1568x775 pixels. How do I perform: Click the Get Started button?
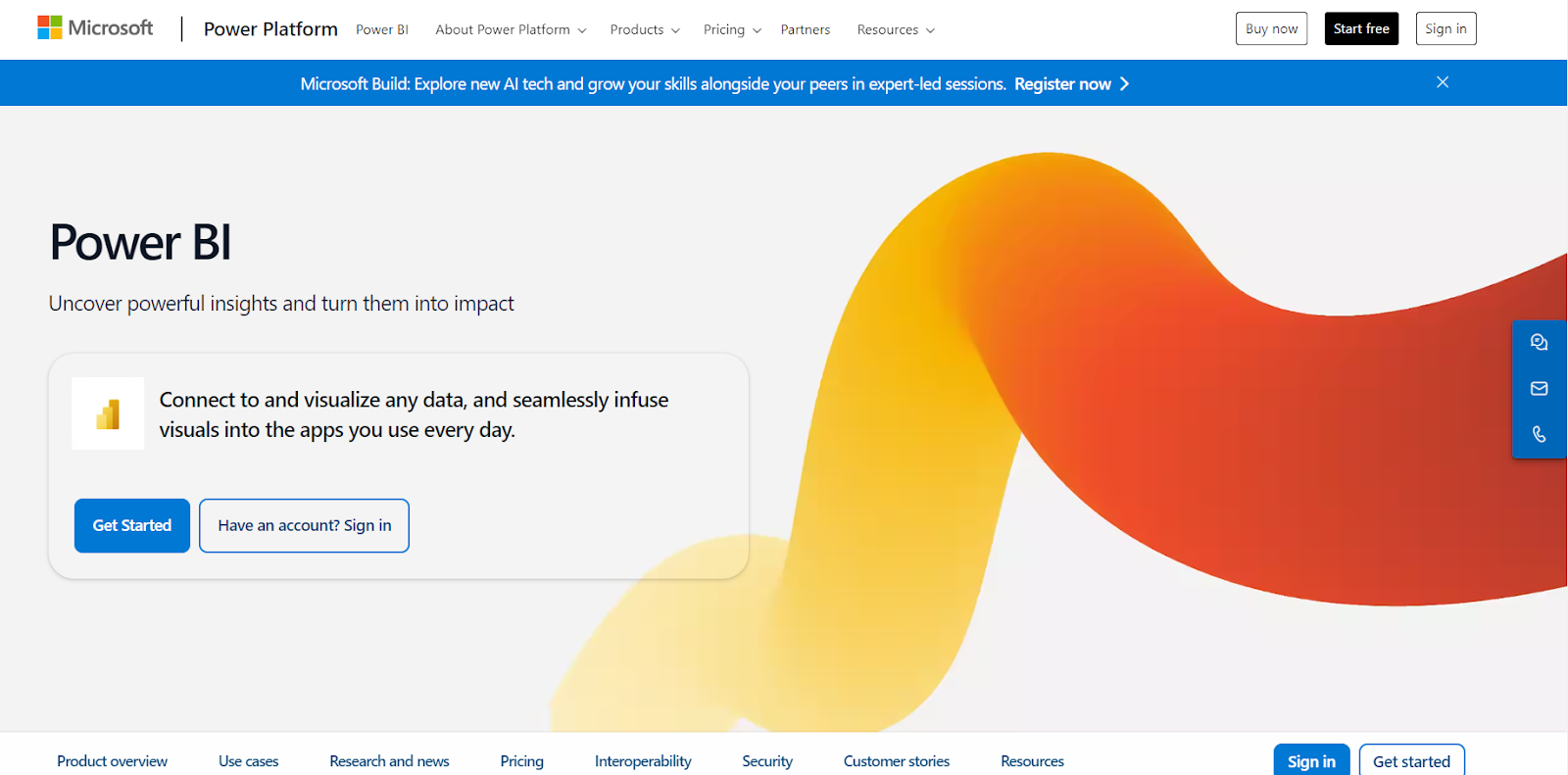pyautogui.click(x=132, y=525)
